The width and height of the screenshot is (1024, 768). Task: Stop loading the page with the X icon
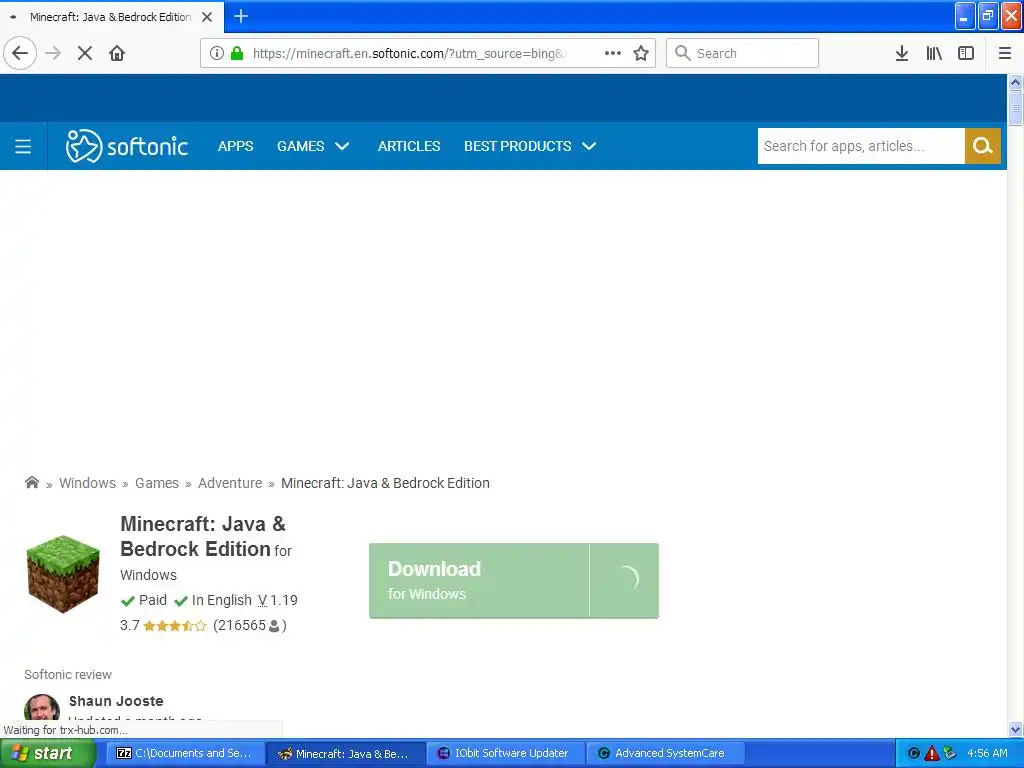coord(85,54)
